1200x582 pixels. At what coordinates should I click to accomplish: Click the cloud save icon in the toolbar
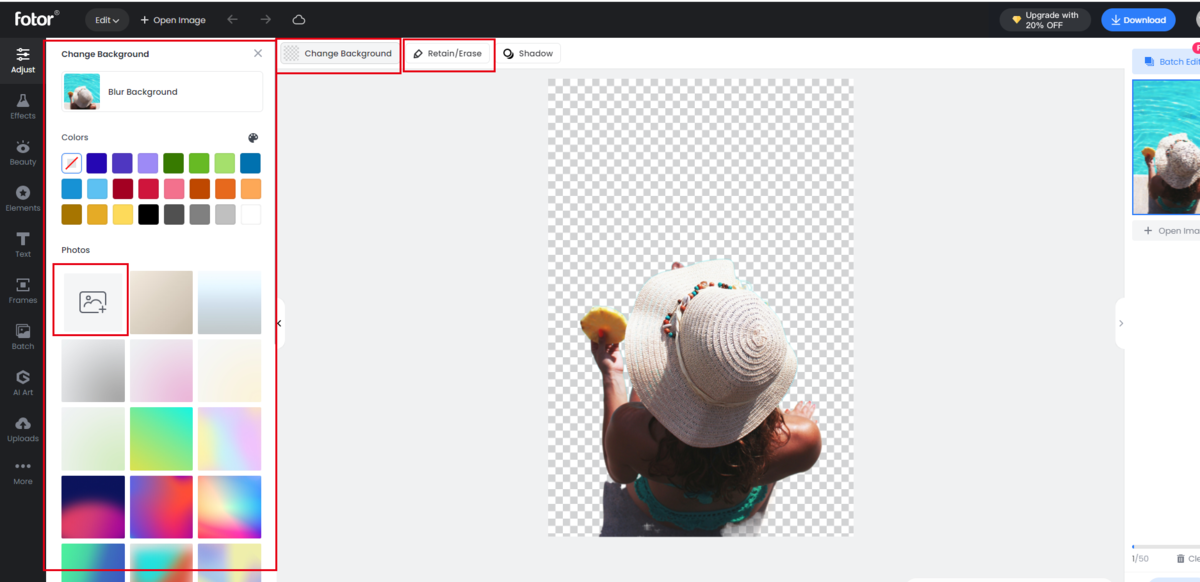coord(298,18)
